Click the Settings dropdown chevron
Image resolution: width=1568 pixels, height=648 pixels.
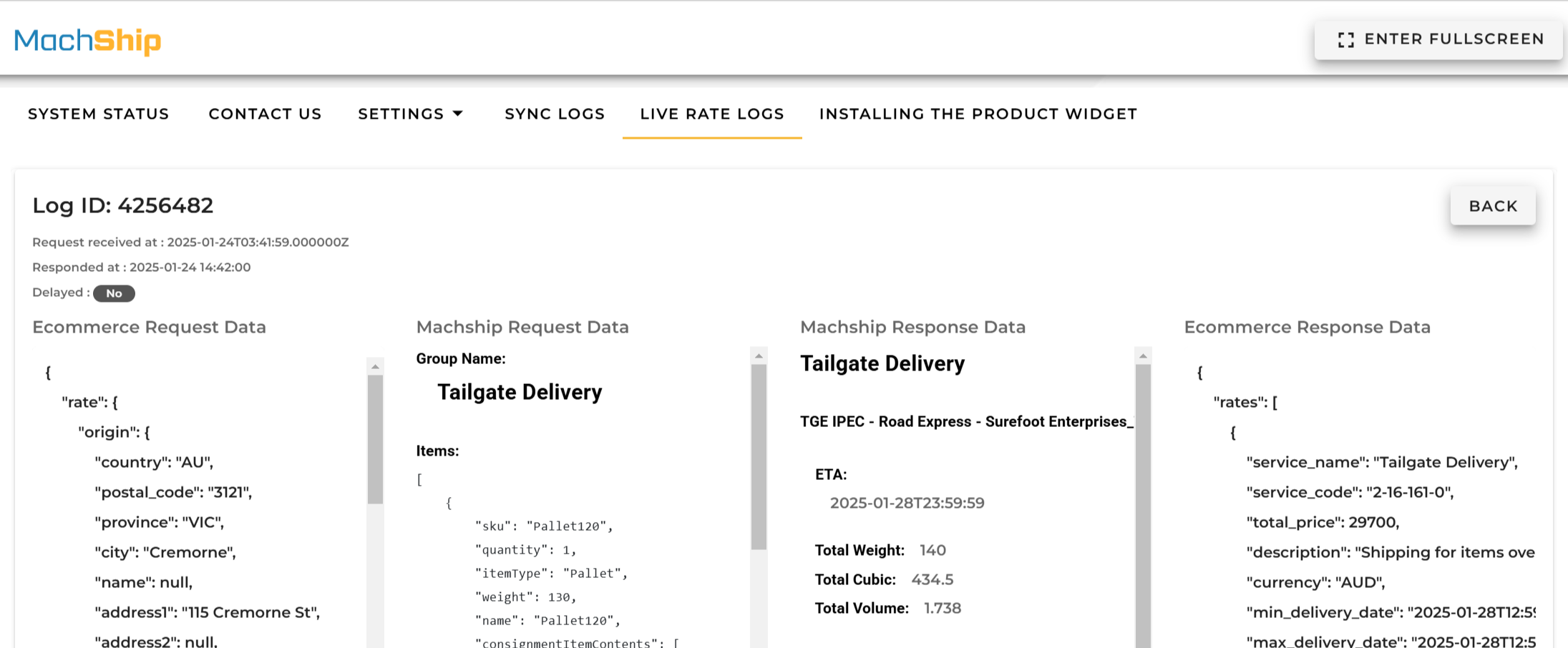(459, 113)
